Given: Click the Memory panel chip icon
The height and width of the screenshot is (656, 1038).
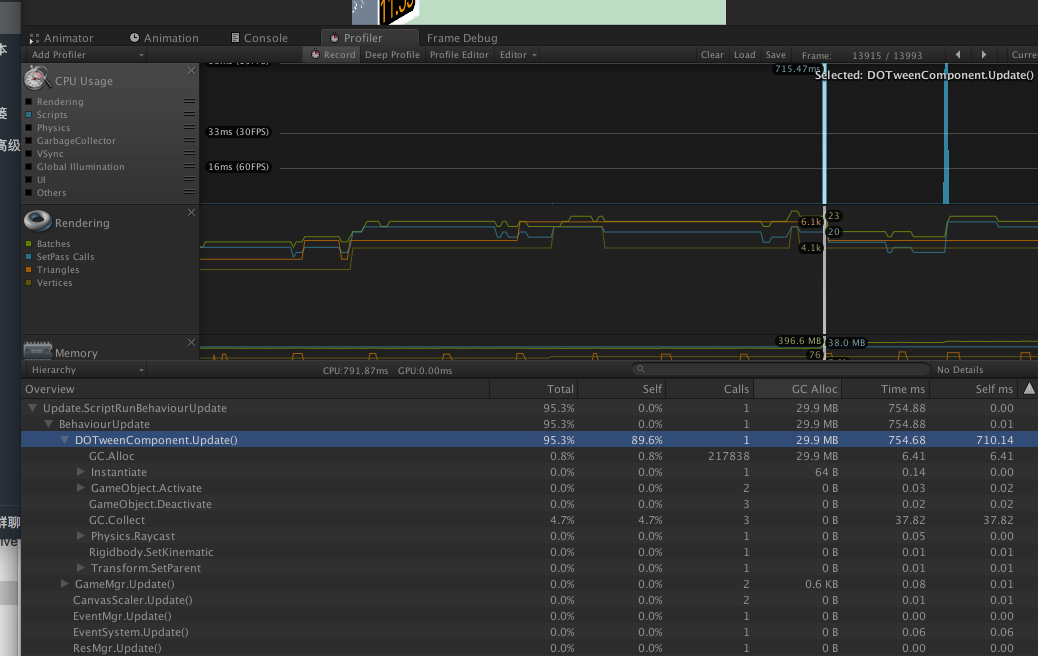Looking at the screenshot, I should (36, 350).
